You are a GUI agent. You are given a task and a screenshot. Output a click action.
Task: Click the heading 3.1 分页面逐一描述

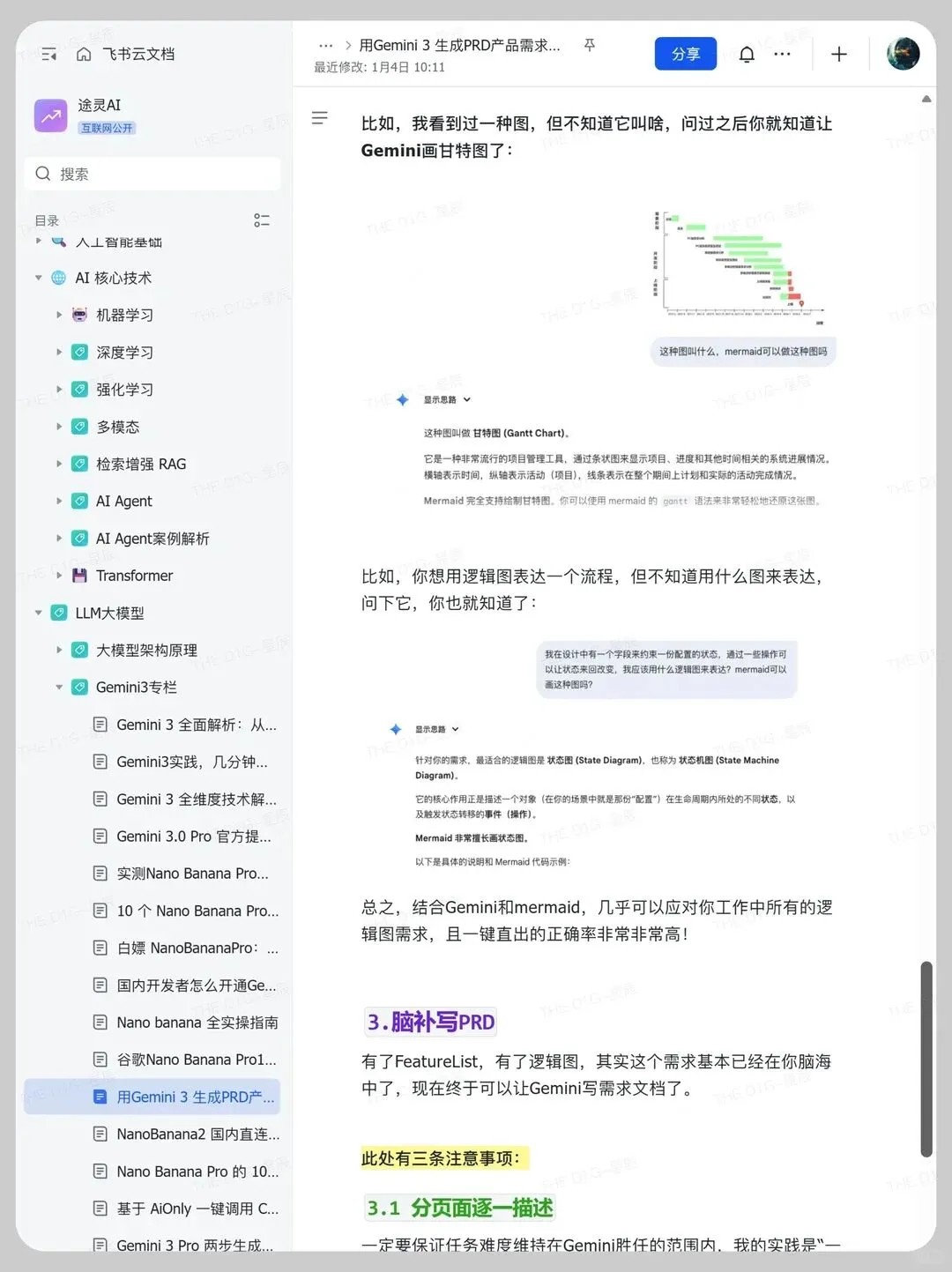coord(460,1207)
